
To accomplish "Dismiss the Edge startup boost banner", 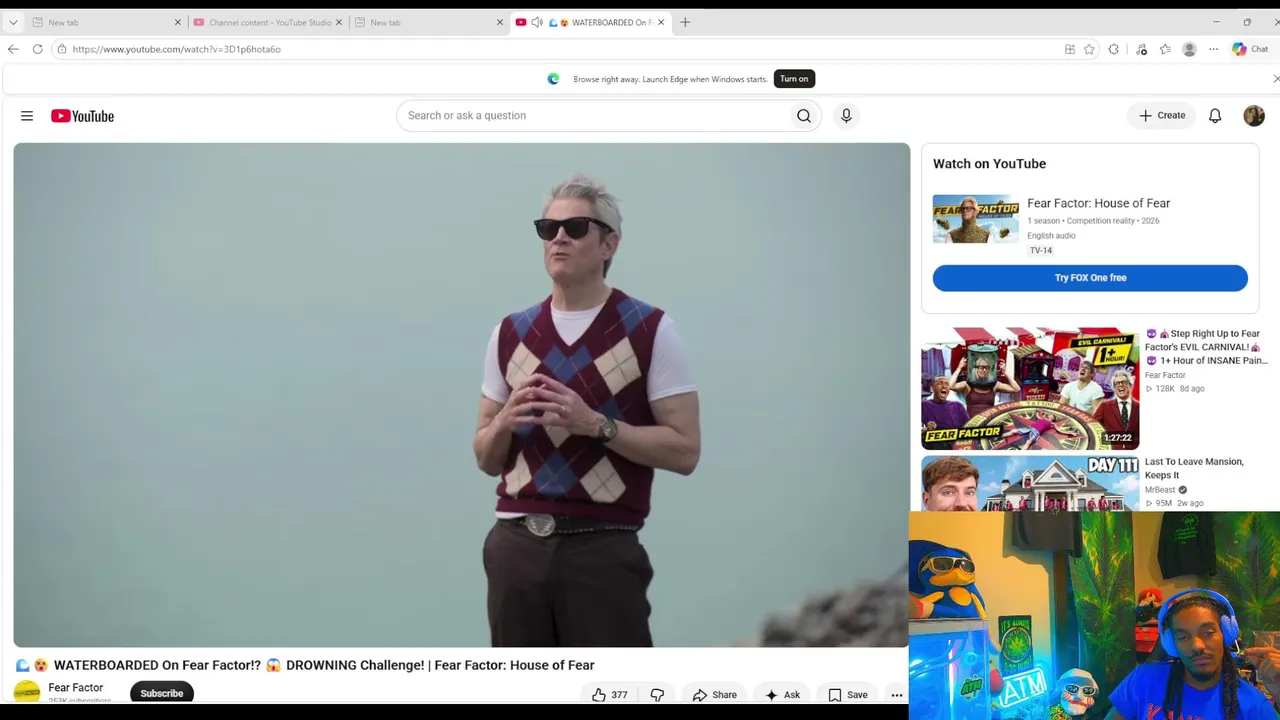I will 1275,79.
